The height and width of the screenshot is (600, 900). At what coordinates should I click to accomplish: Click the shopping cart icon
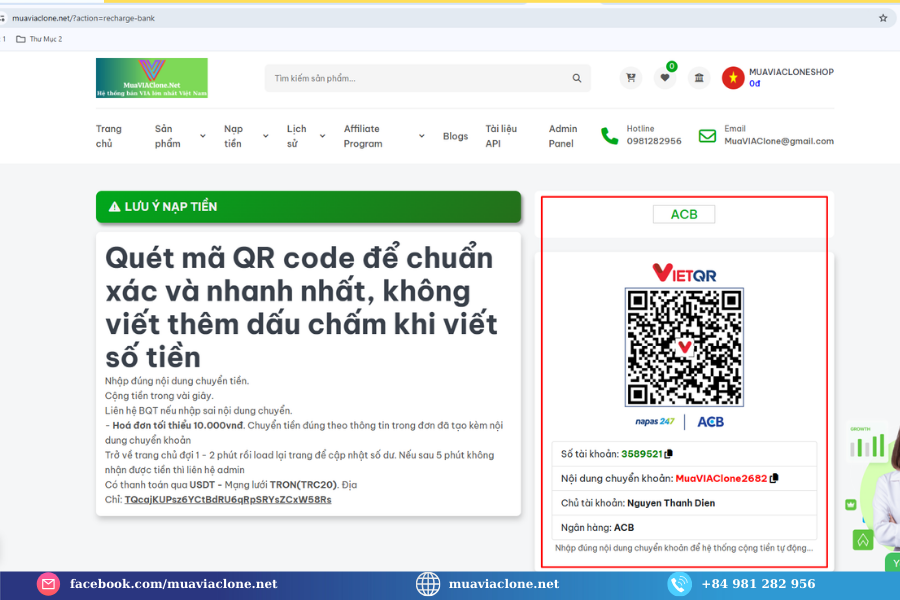[x=630, y=78]
